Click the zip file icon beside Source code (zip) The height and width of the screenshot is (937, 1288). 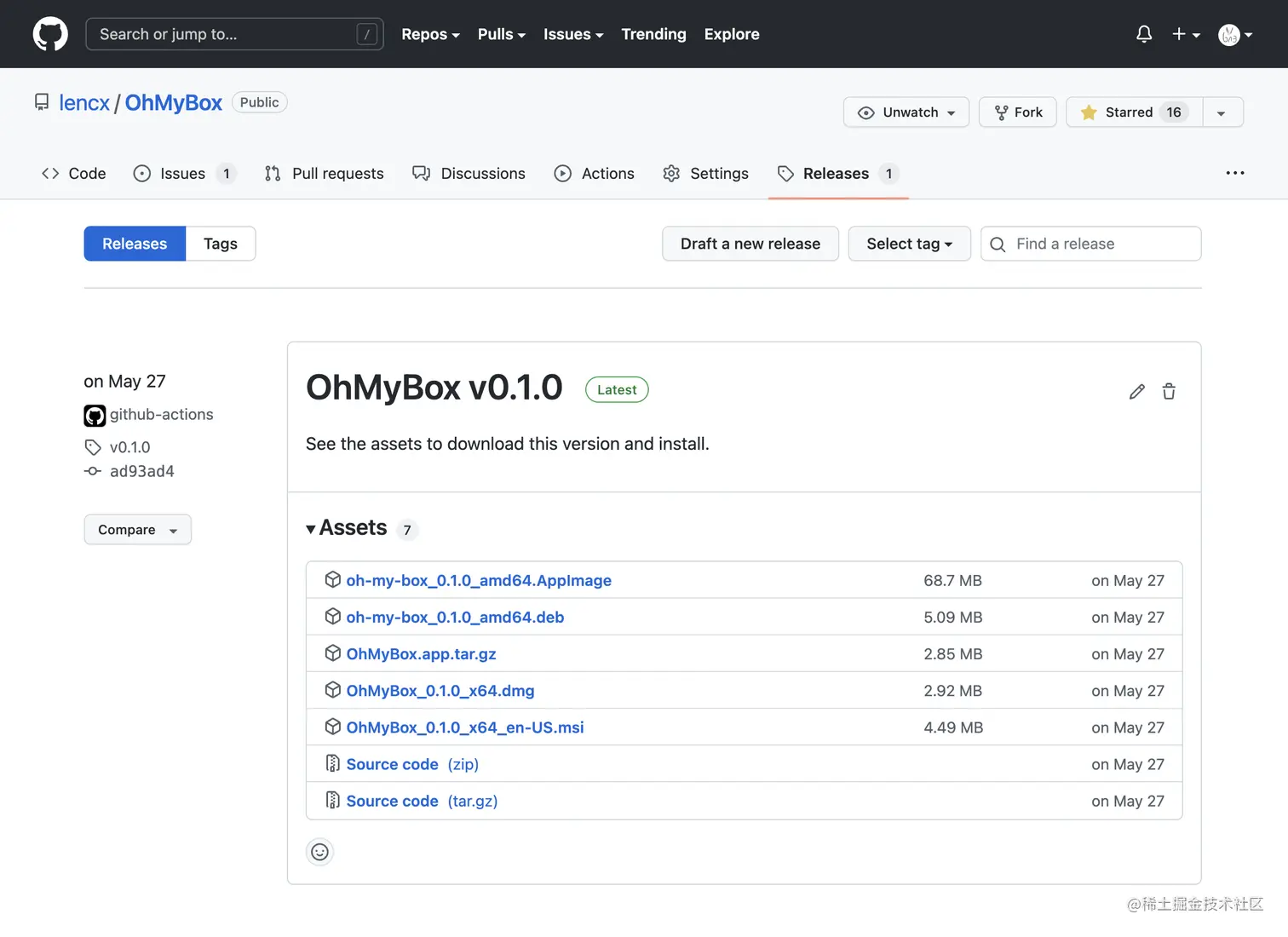[x=333, y=763]
